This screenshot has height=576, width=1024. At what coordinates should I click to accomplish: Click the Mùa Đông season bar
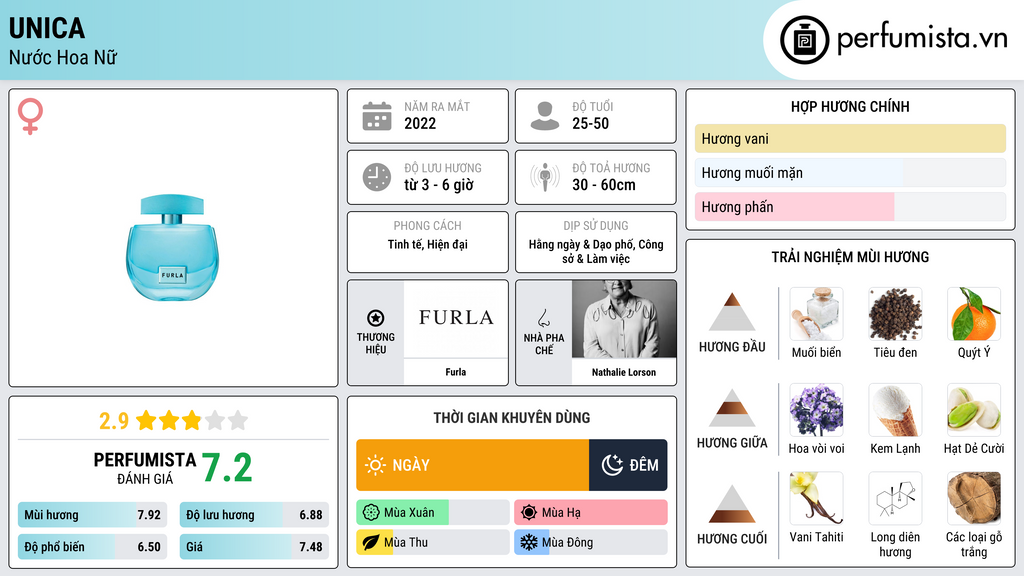click(x=591, y=543)
